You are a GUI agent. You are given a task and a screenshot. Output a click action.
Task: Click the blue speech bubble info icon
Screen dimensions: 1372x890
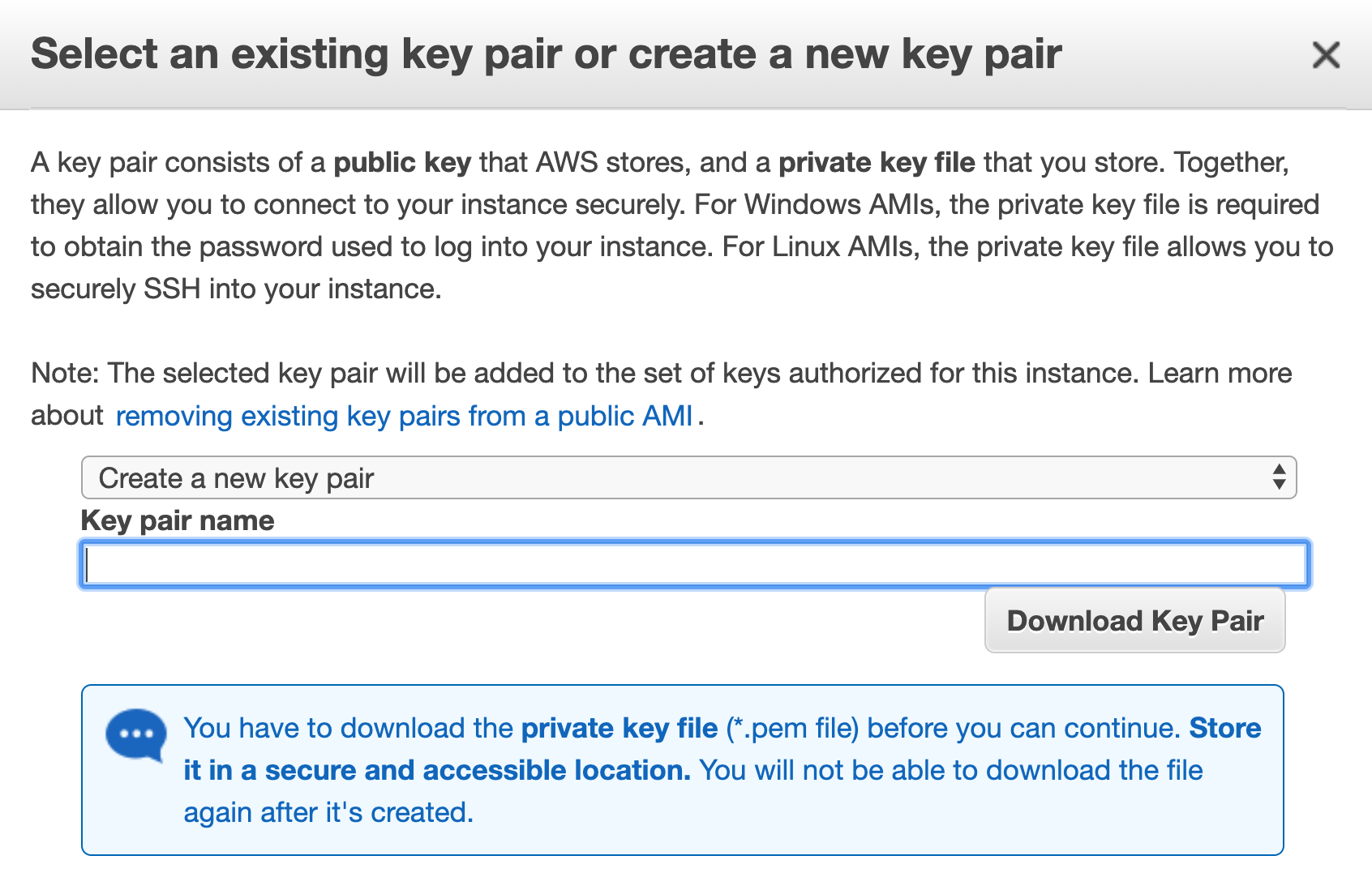[136, 735]
